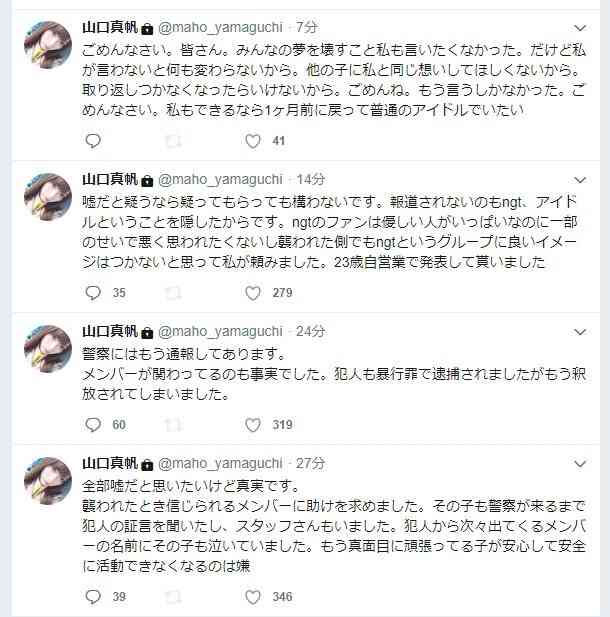Reply to tweet with 39 comments
The image size is (610, 617).
(93, 597)
